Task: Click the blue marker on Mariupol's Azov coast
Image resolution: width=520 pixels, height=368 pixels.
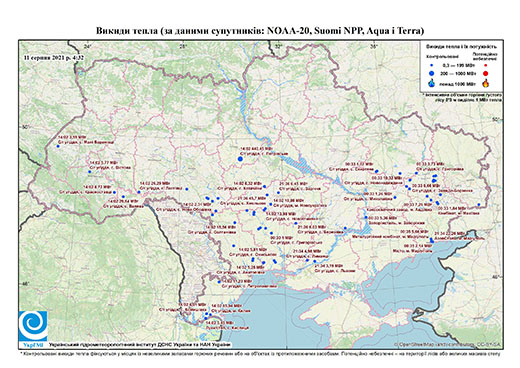Action: pos(432,240)
